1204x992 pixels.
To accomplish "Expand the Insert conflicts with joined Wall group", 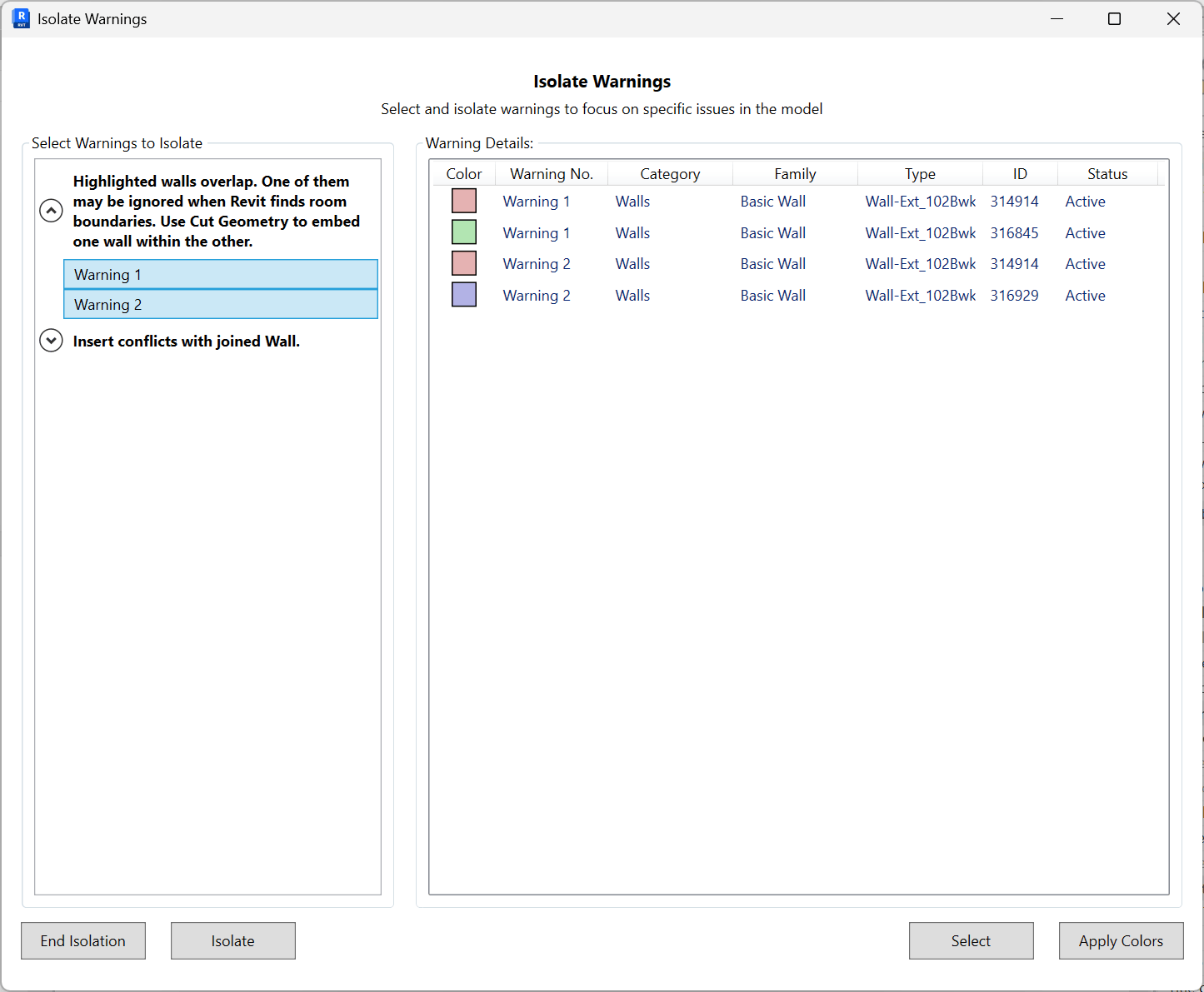I will [x=51, y=341].
